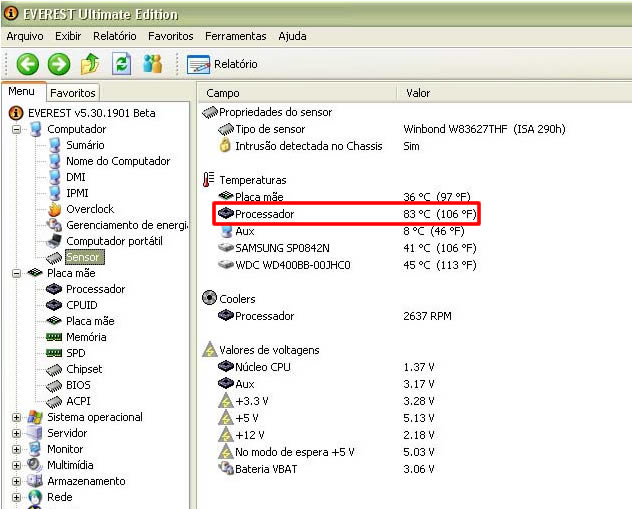
Task: Expand the Sistema operacional node
Action: (16, 418)
